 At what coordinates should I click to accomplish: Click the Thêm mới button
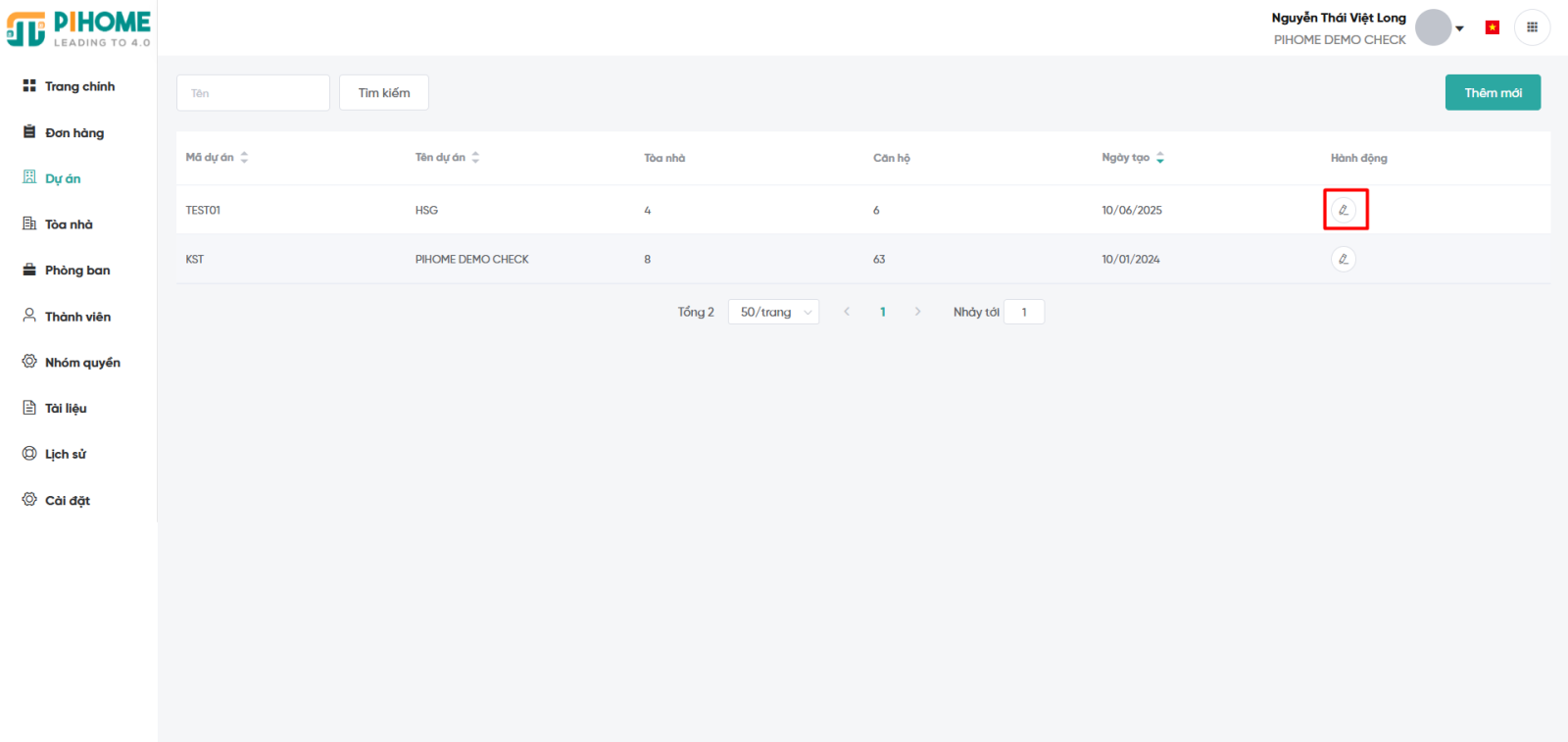point(1493,92)
